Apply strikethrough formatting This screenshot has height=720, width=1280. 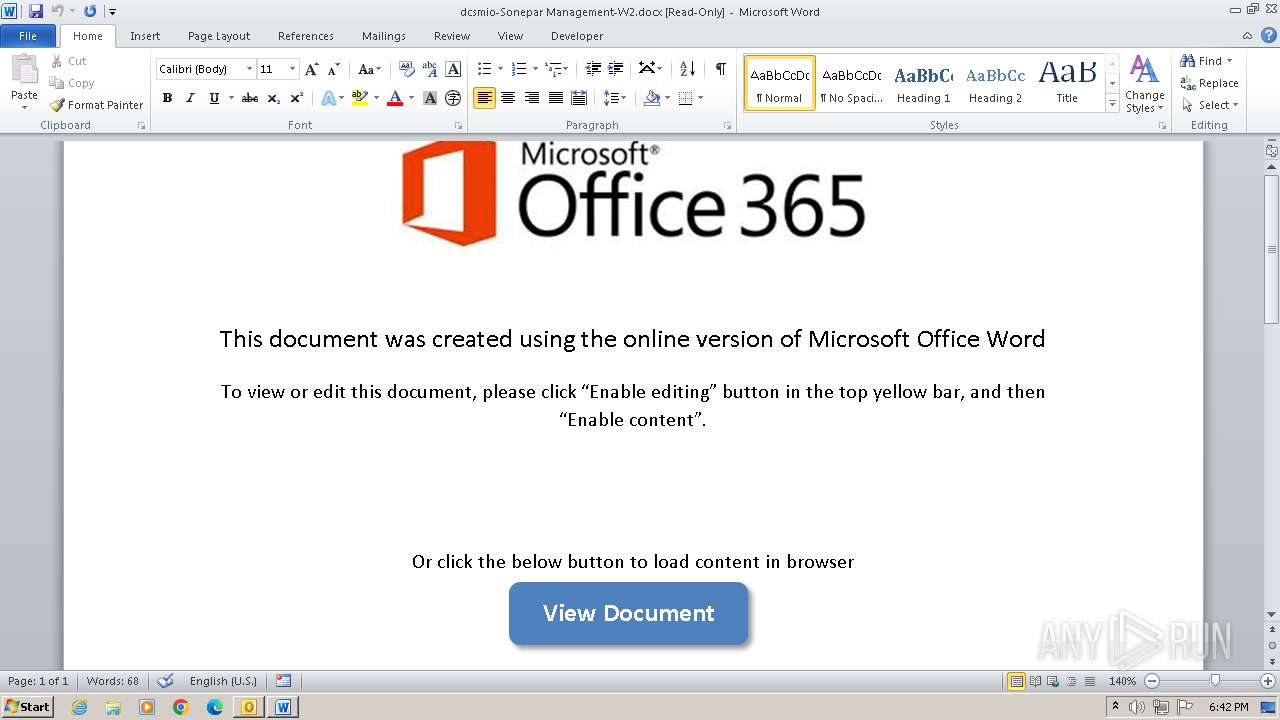[250, 98]
